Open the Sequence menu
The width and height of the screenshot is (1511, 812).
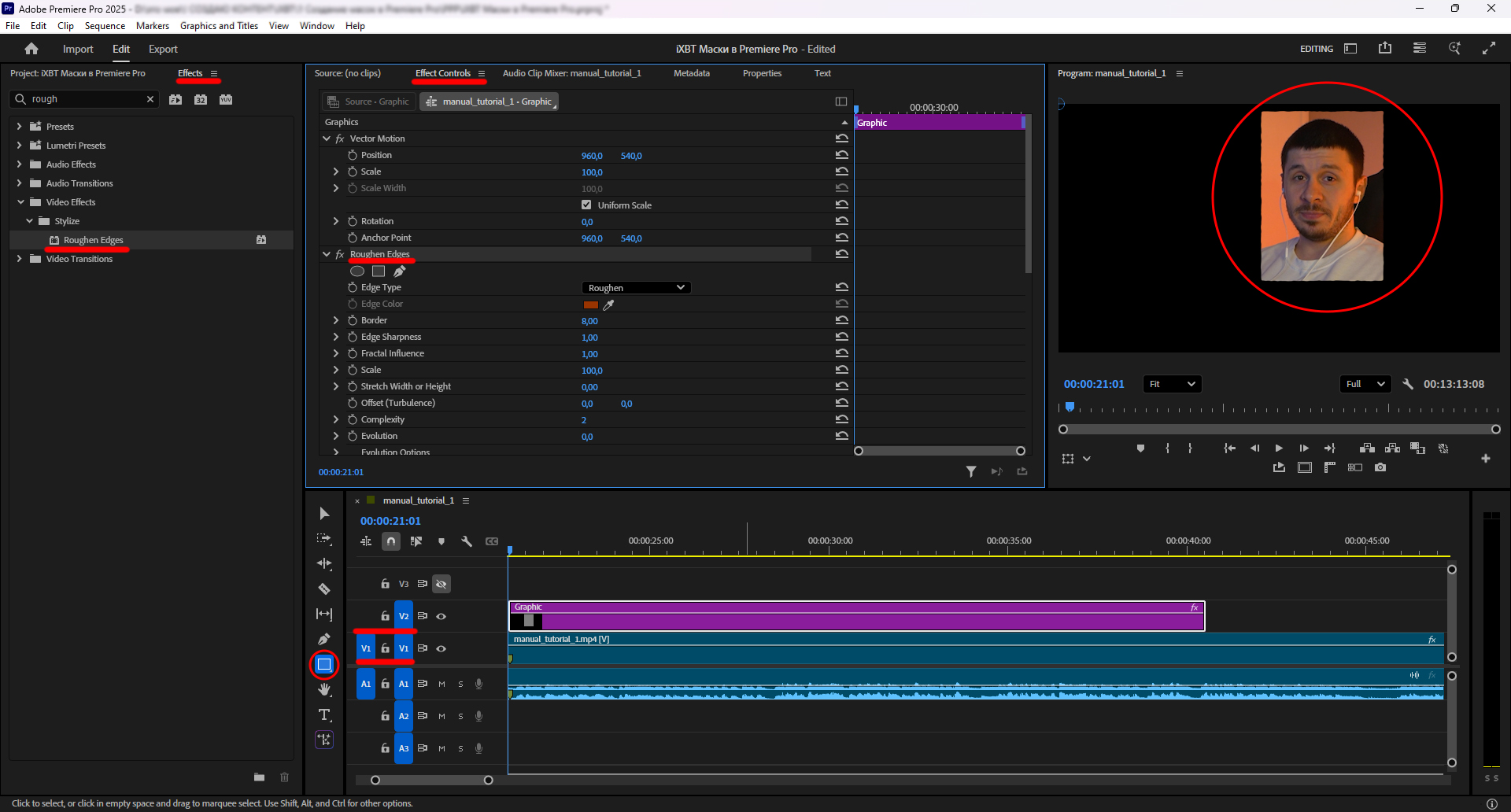click(x=105, y=26)
